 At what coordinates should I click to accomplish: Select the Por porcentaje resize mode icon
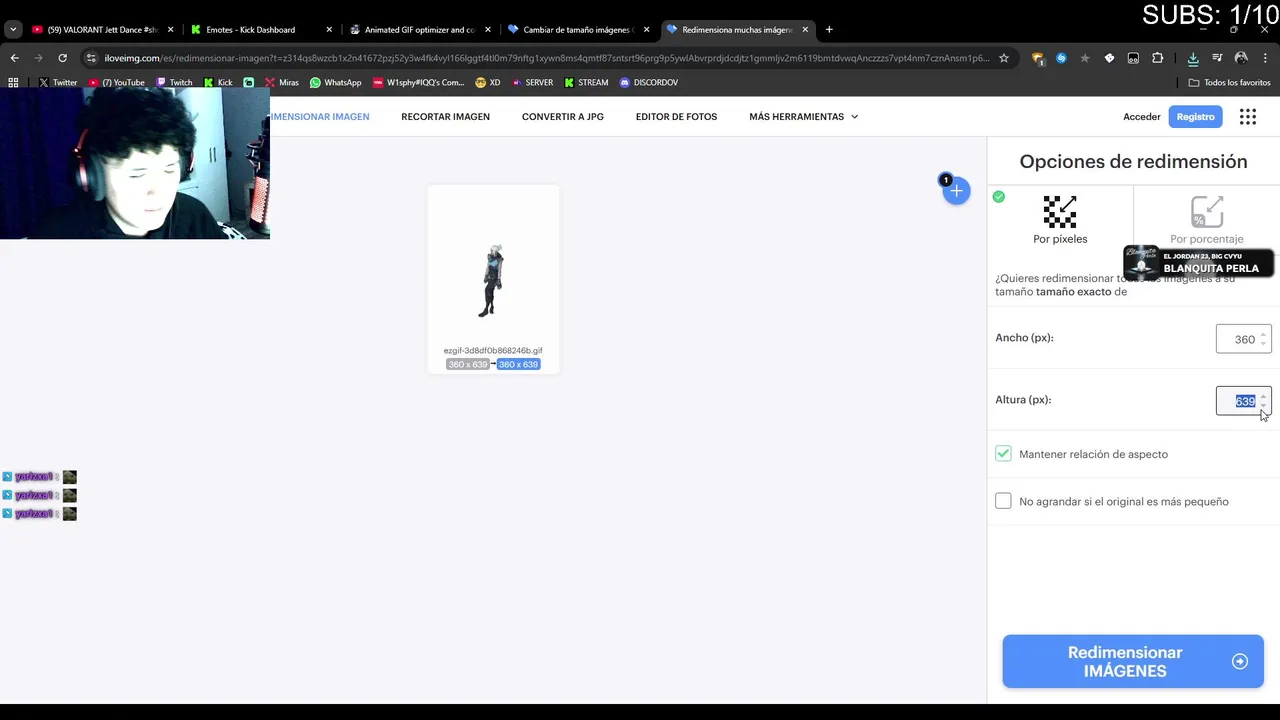pos(1207,212)
